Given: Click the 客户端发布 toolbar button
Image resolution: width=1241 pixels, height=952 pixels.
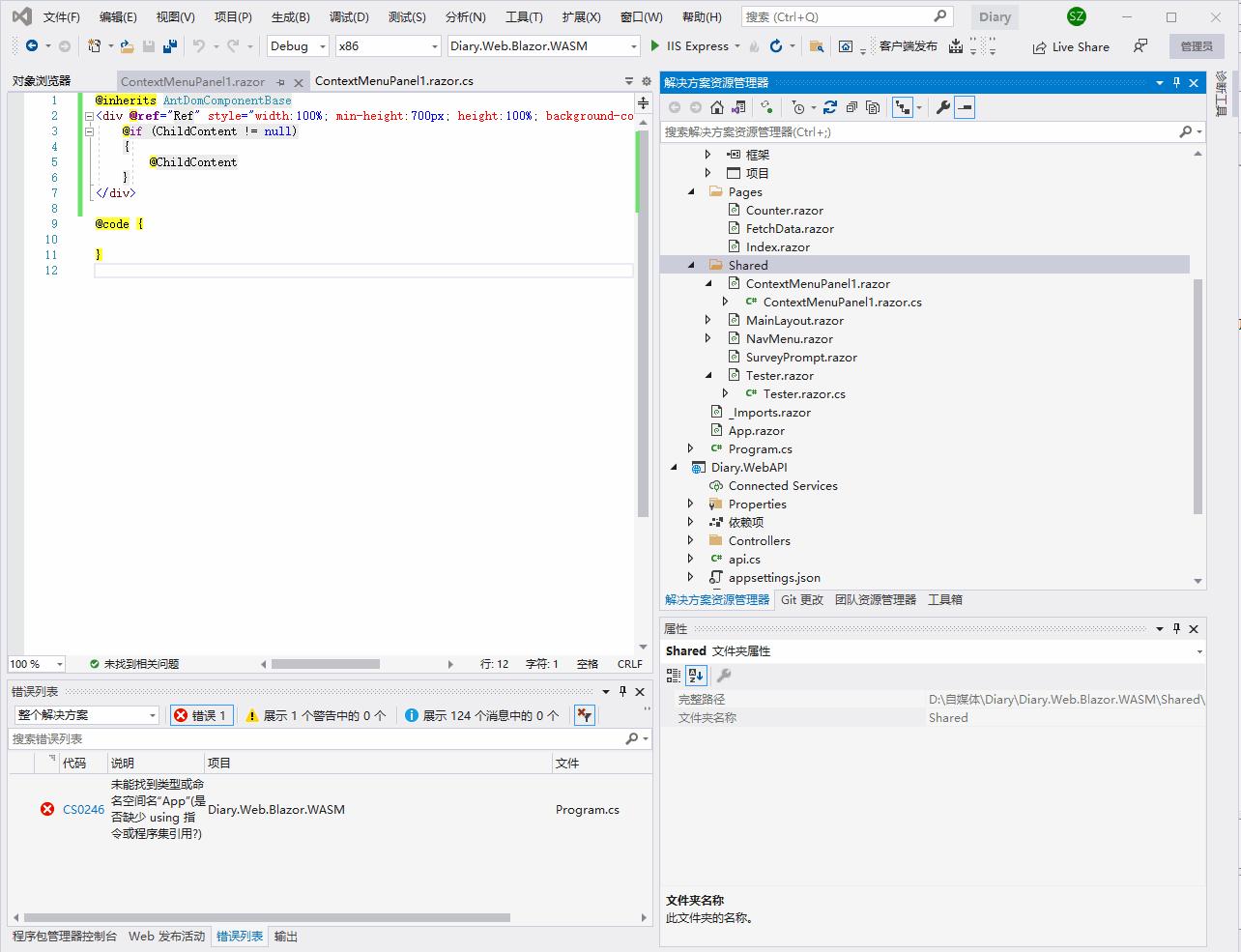Looking at the screenshot, I should [x=908, y=46].
